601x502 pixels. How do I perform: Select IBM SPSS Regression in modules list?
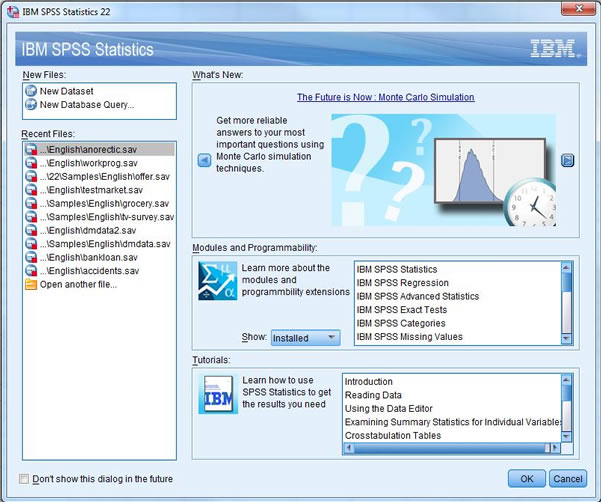(403, 283)
